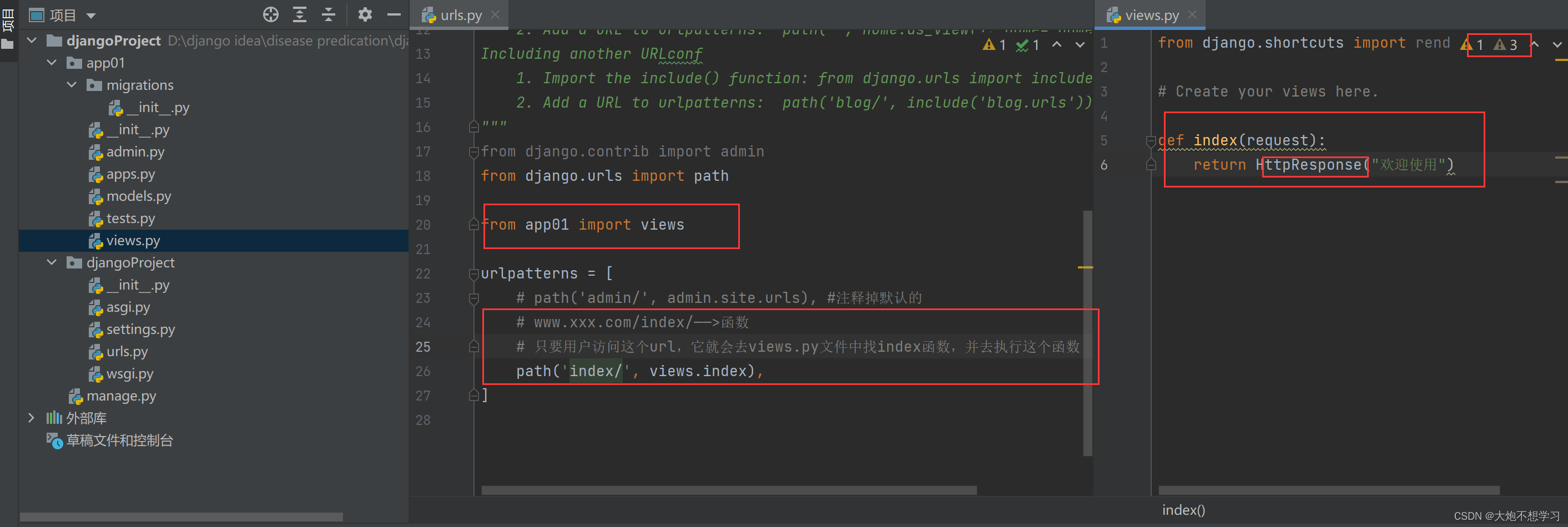Click the vertical scrollbar in urls.py editor
The height and width of the screenshot is (527, 1568).
1088,332
